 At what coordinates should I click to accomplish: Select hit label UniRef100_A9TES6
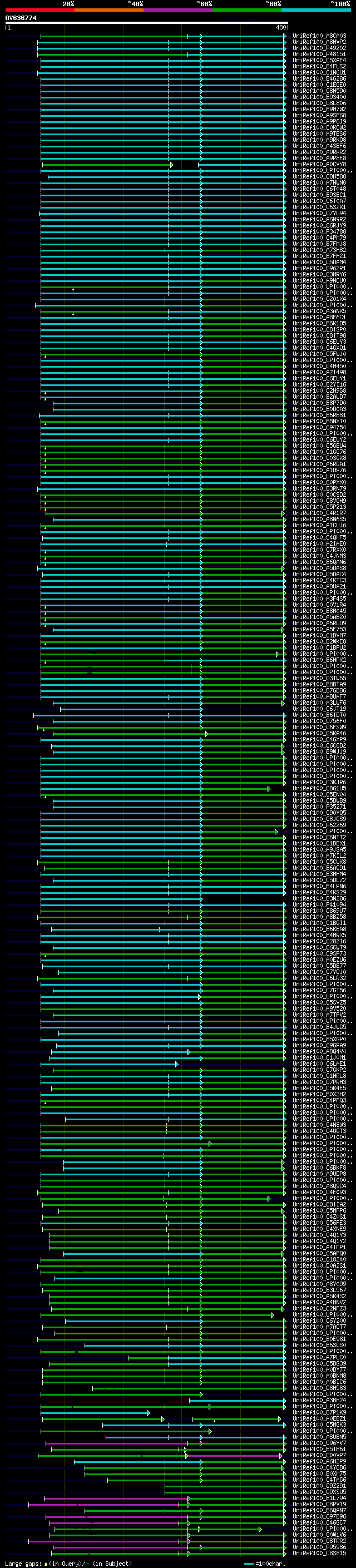point(319,134)
